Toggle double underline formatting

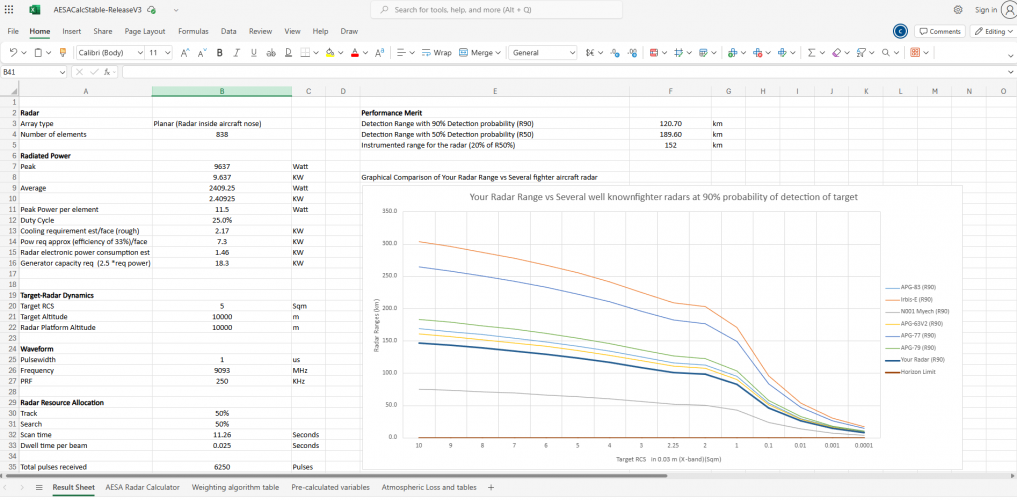click(288, 53)
